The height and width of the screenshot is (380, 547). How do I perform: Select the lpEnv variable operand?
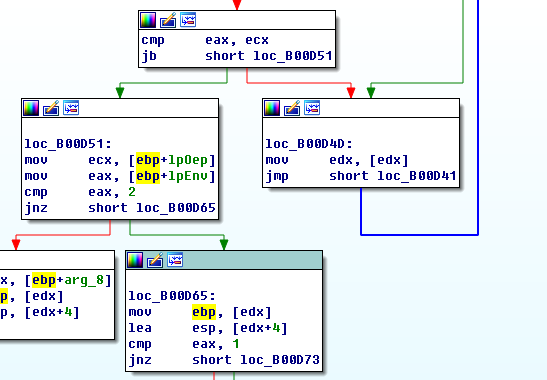click(188, 176)
